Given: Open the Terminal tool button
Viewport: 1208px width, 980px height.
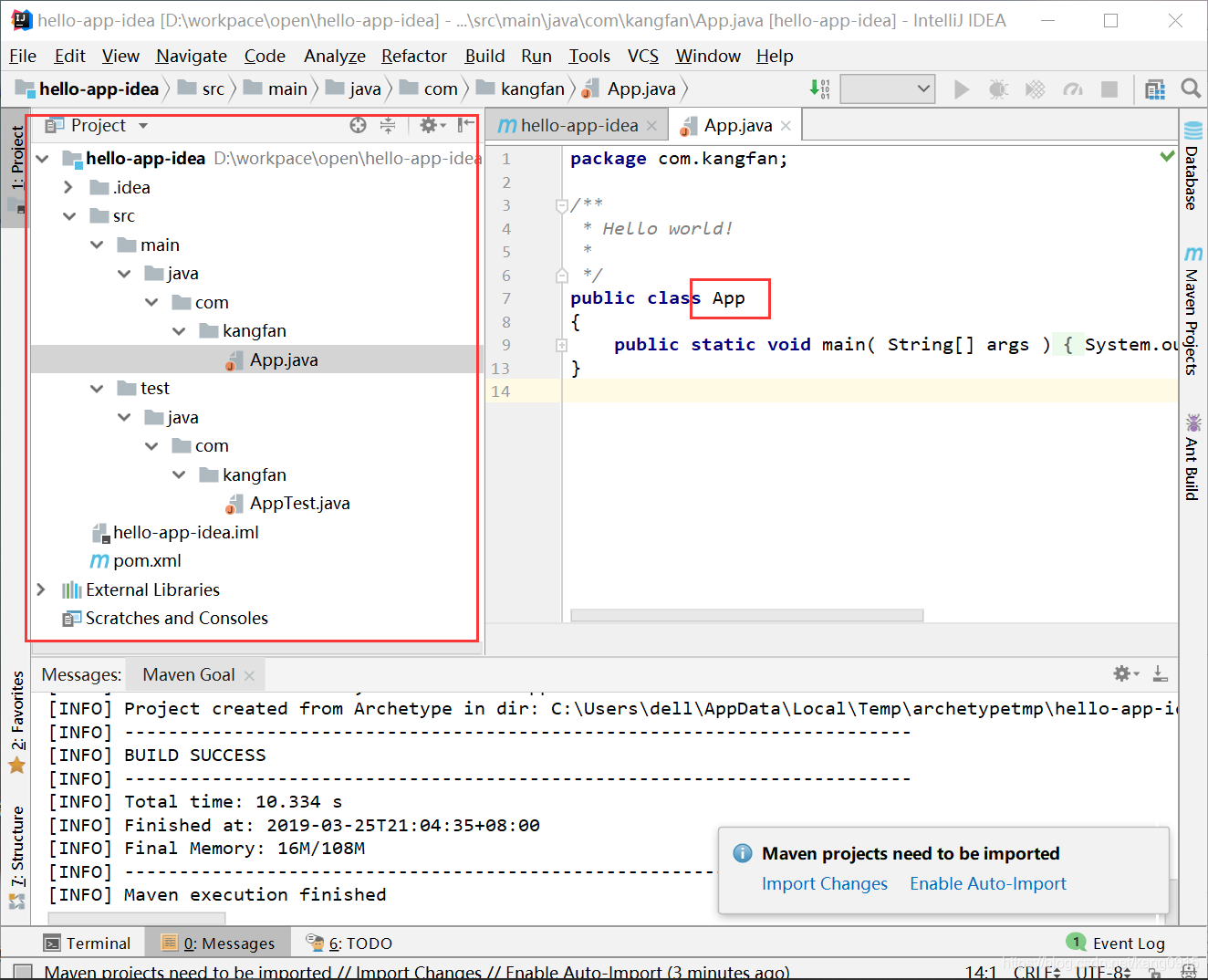Looking at the screenshot, I should click(88, 944).
